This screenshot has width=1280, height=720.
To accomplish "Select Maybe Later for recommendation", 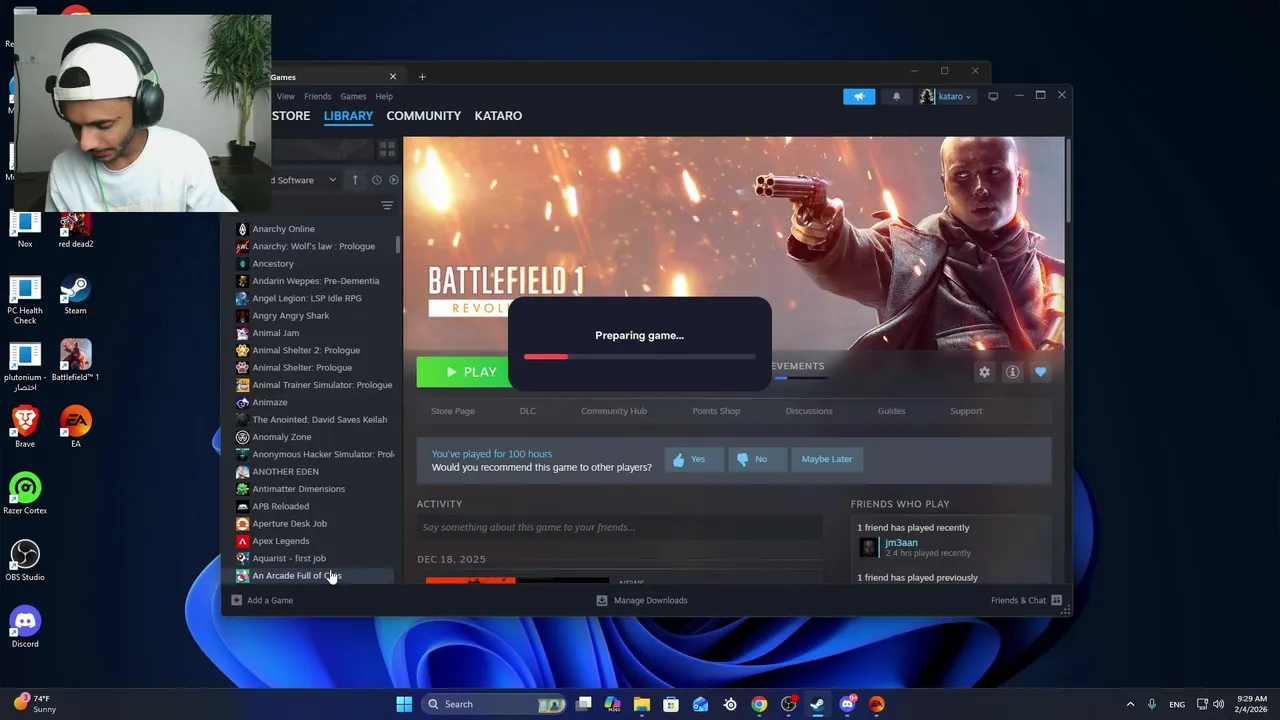I will pyautogui.click(x=827, y=459).
